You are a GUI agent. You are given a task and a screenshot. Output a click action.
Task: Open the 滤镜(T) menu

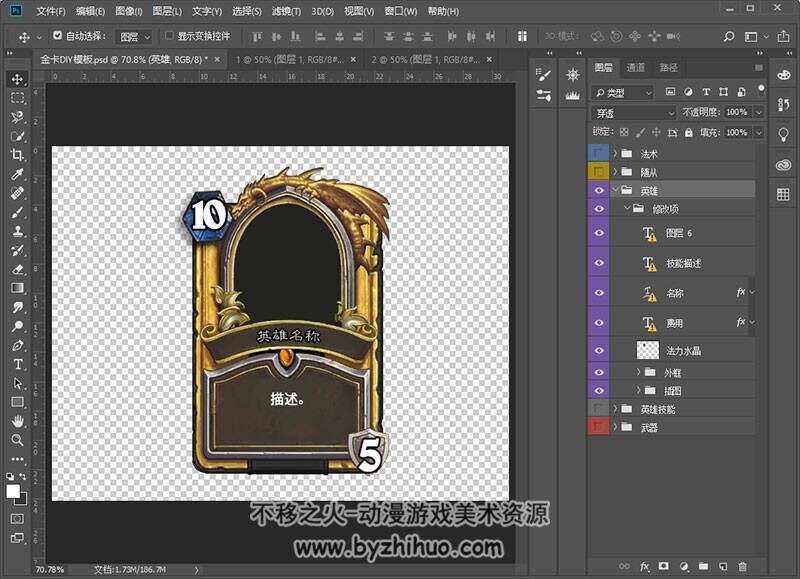point(286,11)
